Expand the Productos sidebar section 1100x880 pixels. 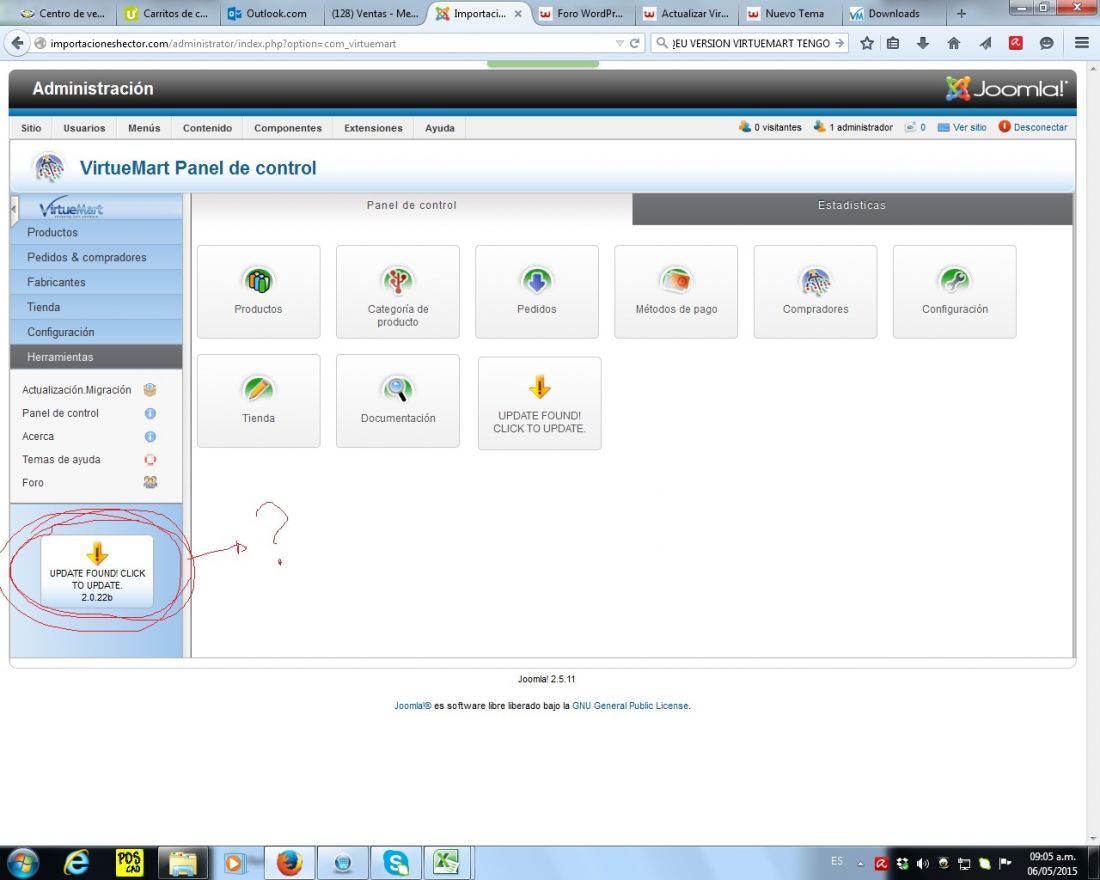point(96,232)
